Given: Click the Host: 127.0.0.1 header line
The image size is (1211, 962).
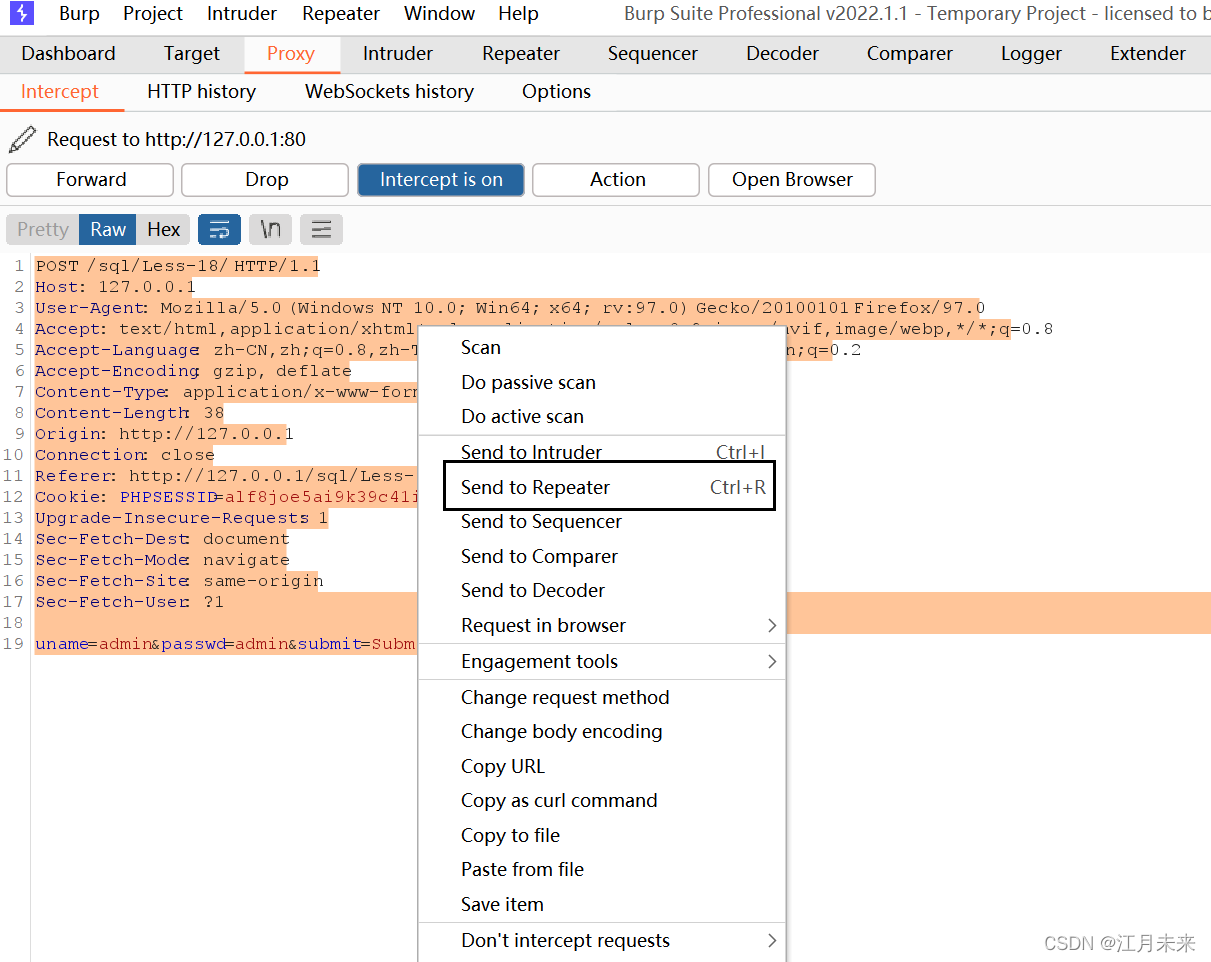Looking at the screenshot, I should click(x=116, y=287).
